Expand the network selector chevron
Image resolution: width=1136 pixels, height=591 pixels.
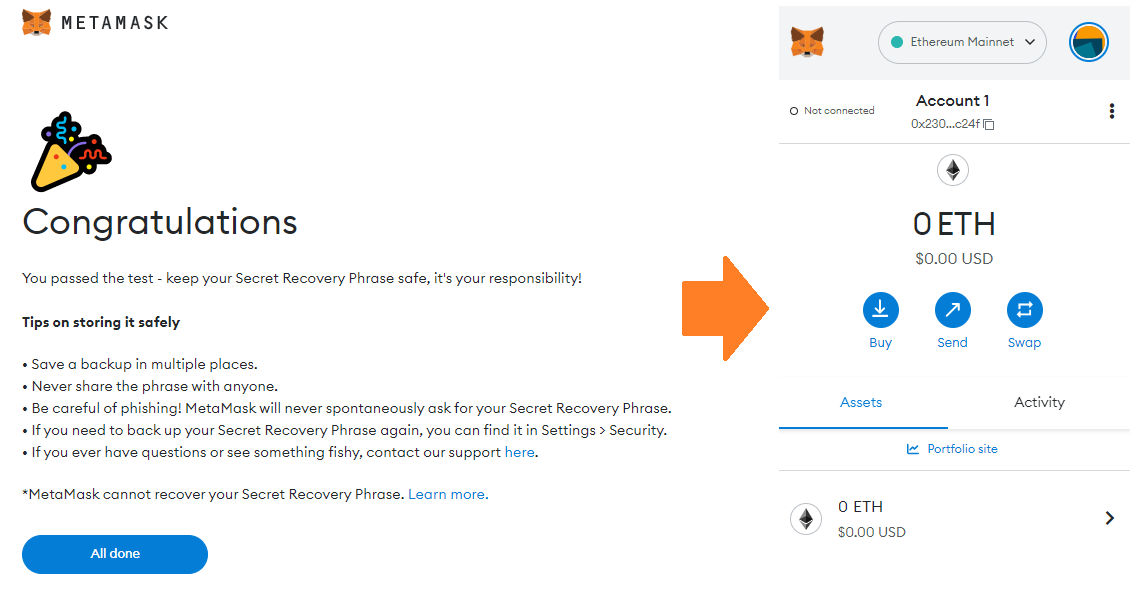(x=1029, y=42)
